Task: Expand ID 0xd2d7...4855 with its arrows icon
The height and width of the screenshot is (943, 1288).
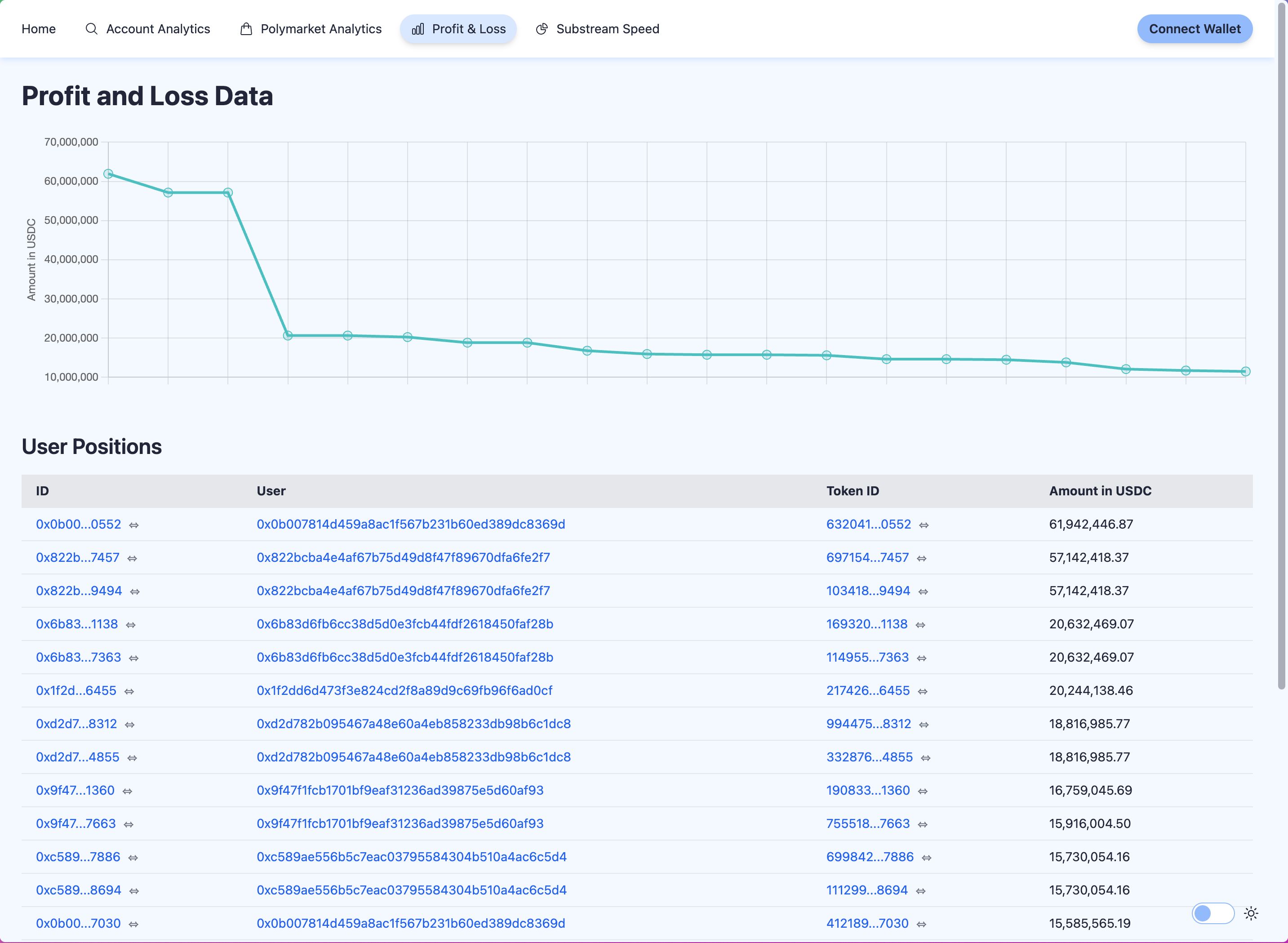Action: pyautogui.click(x=132, y=757)
